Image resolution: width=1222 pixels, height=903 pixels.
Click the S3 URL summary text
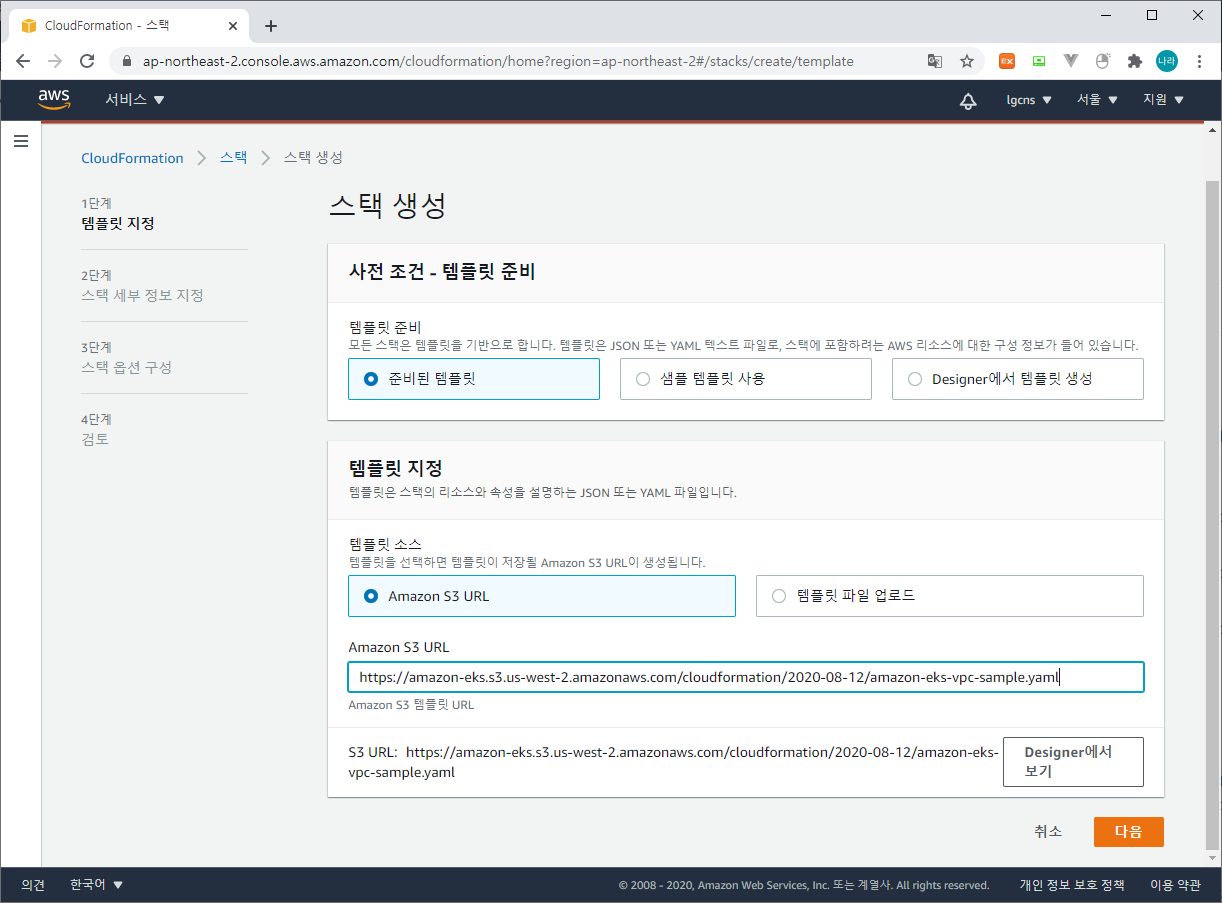point(673,762)
